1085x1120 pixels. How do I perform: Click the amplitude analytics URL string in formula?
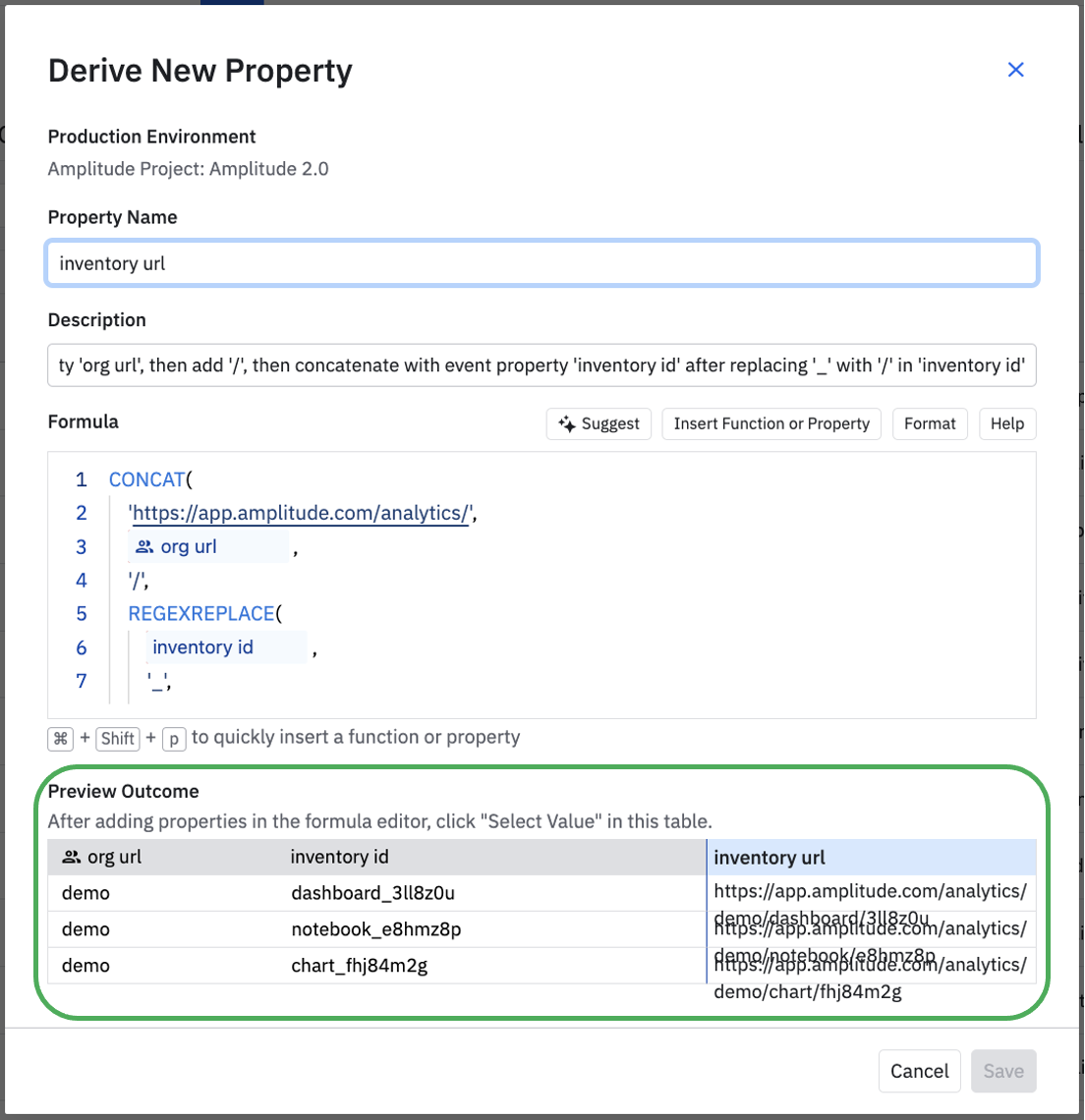point(301,513)
